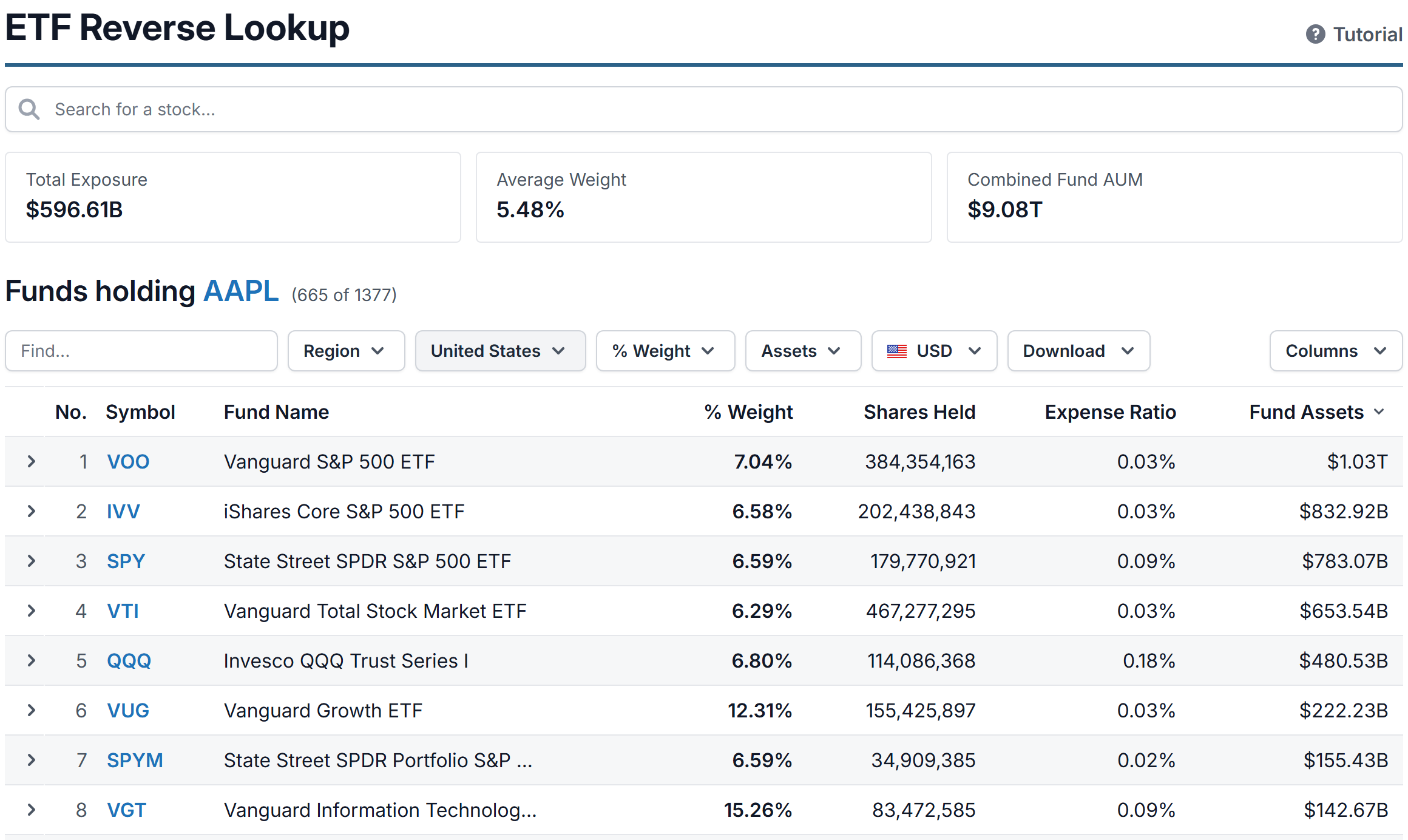Click the State Street SPDR S&P 500 ETF name
Image resolution: width=1408 pixels, height=840 pixels.
pyautogui.click(x=367, y=561)
